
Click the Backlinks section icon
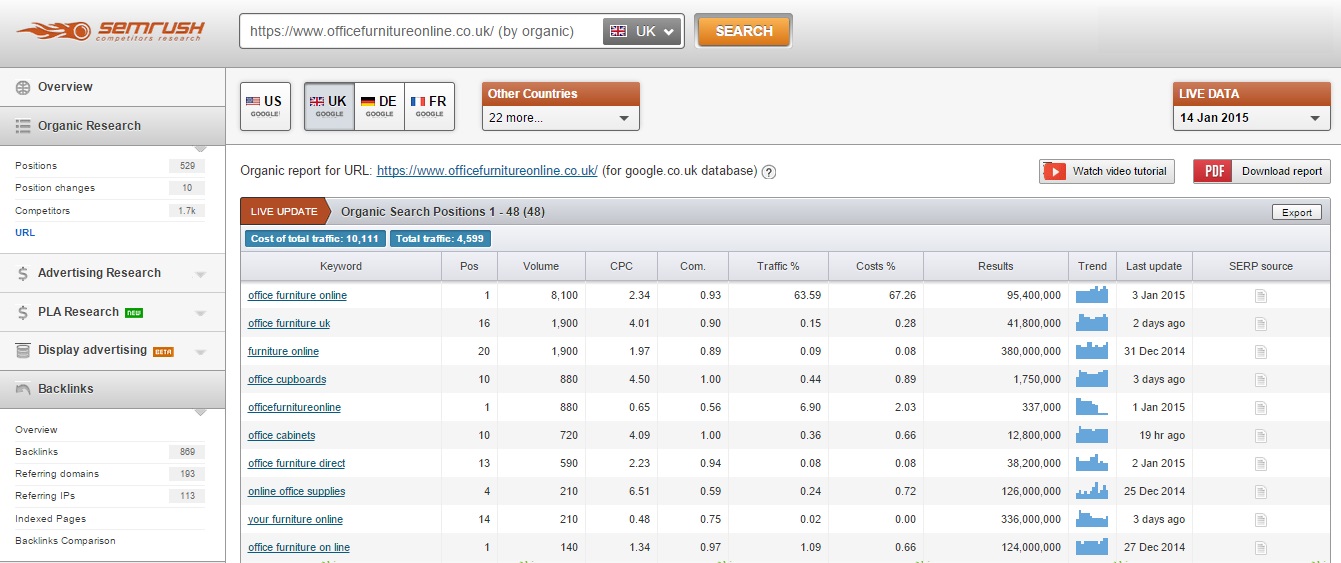(x=23, y=389)
